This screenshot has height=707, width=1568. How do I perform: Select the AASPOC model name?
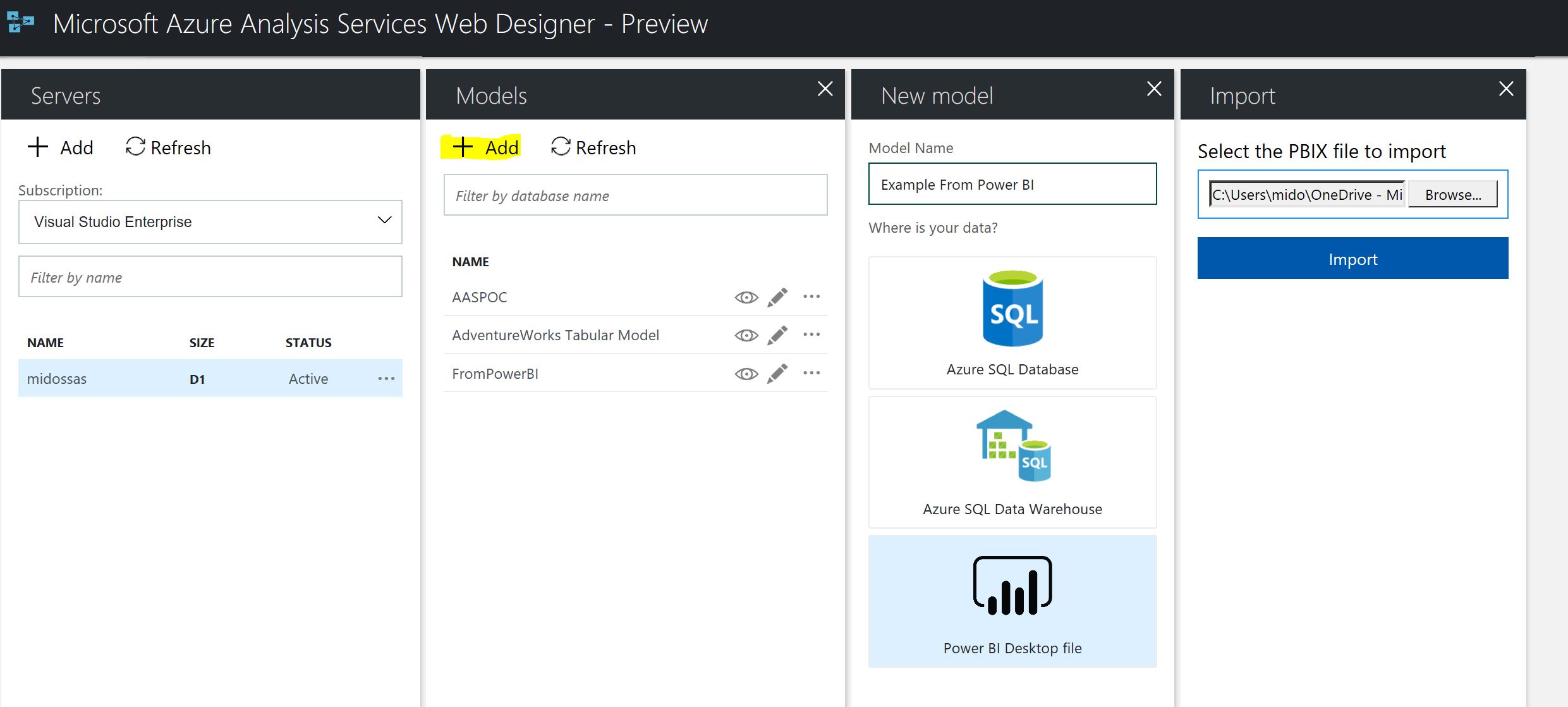[480, 297]
